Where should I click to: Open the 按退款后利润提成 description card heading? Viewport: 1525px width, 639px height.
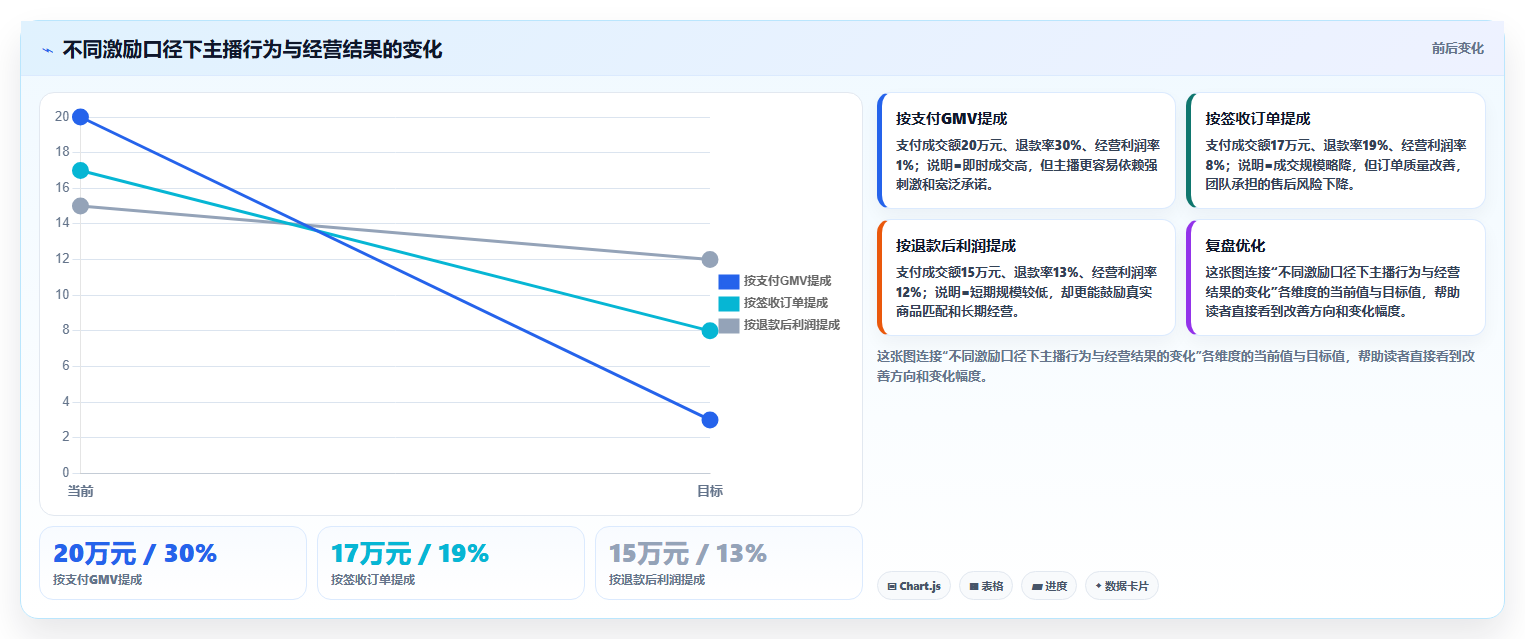[x=956, y=245]
